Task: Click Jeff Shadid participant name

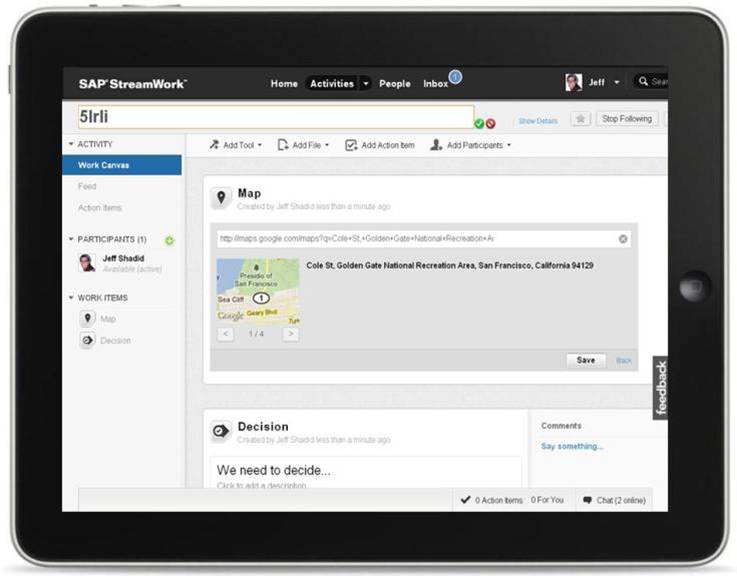Action: click(123, 258)
